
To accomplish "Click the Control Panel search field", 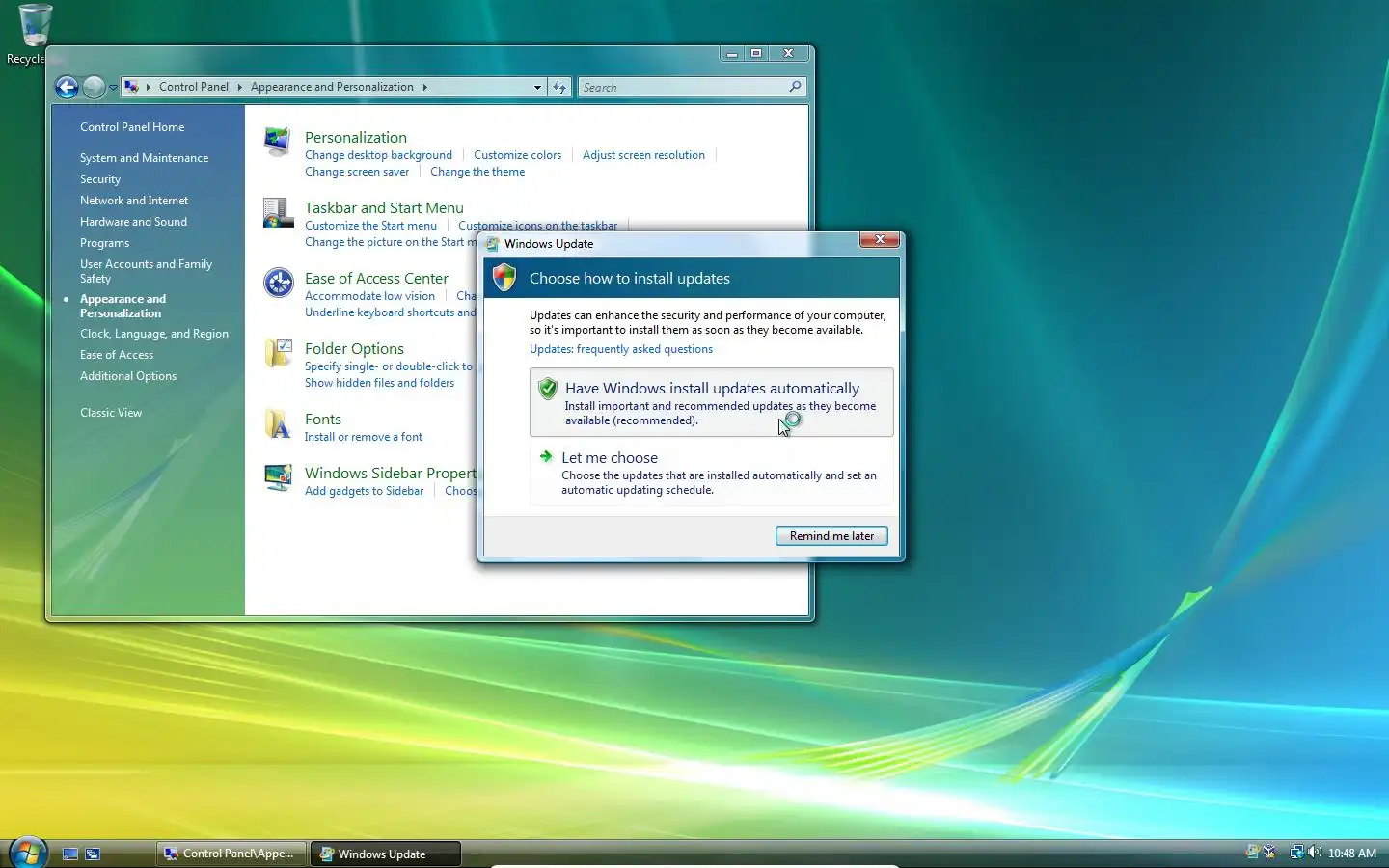I will 682,87.
